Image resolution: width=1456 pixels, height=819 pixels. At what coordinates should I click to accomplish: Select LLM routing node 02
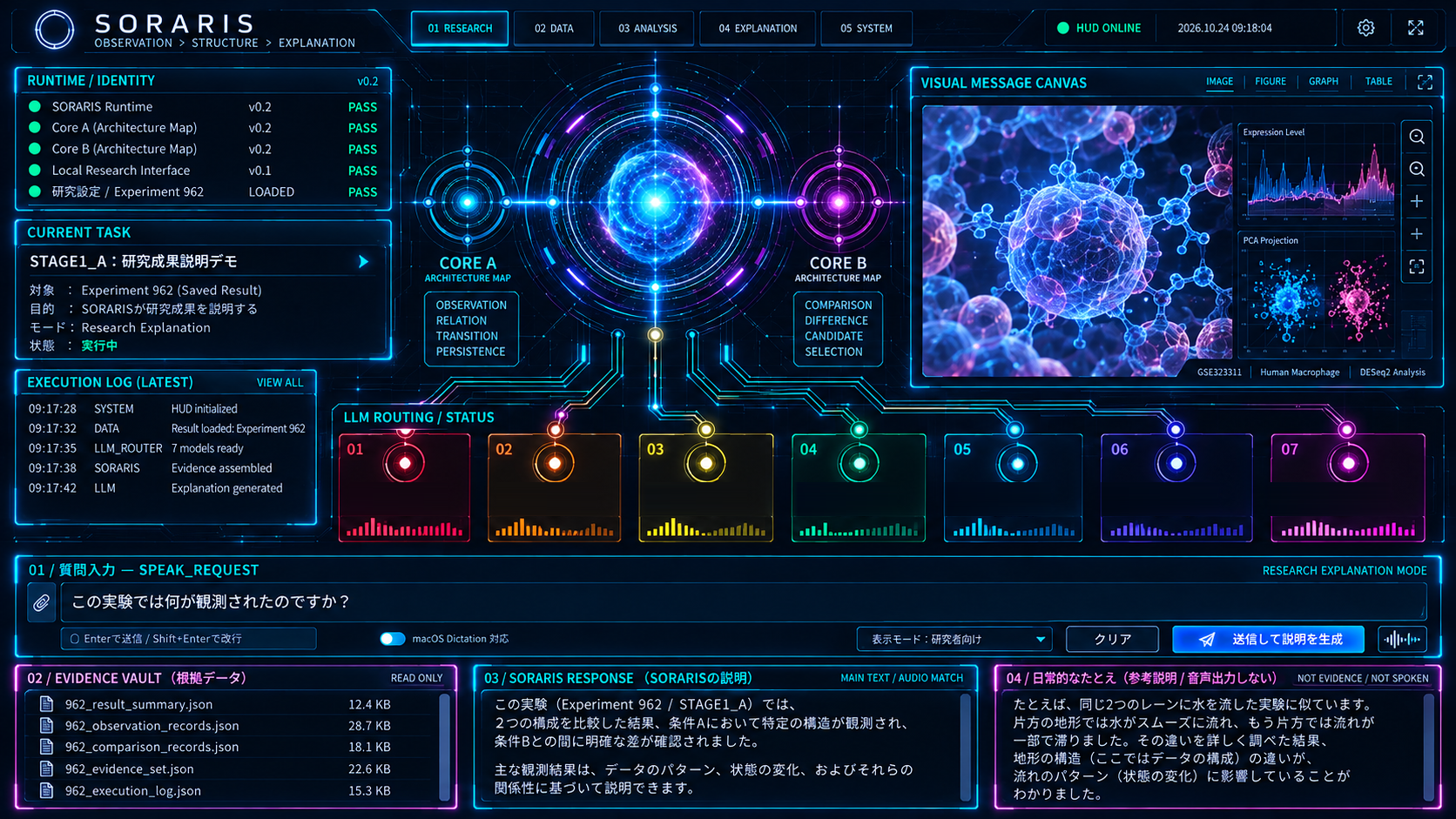click(x=555, y=487)
